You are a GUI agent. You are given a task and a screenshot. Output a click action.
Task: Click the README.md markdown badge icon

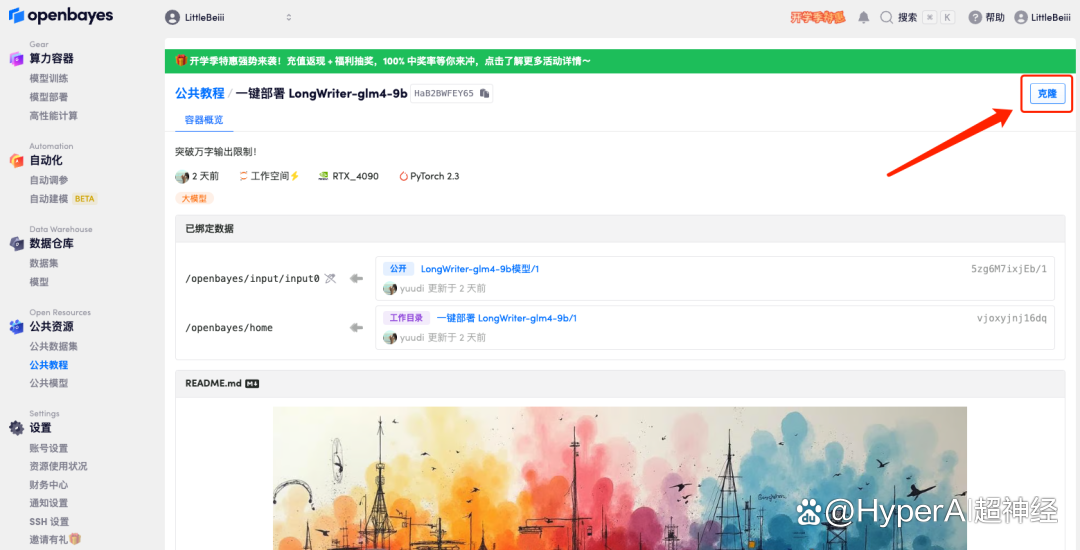click(252, 383)
